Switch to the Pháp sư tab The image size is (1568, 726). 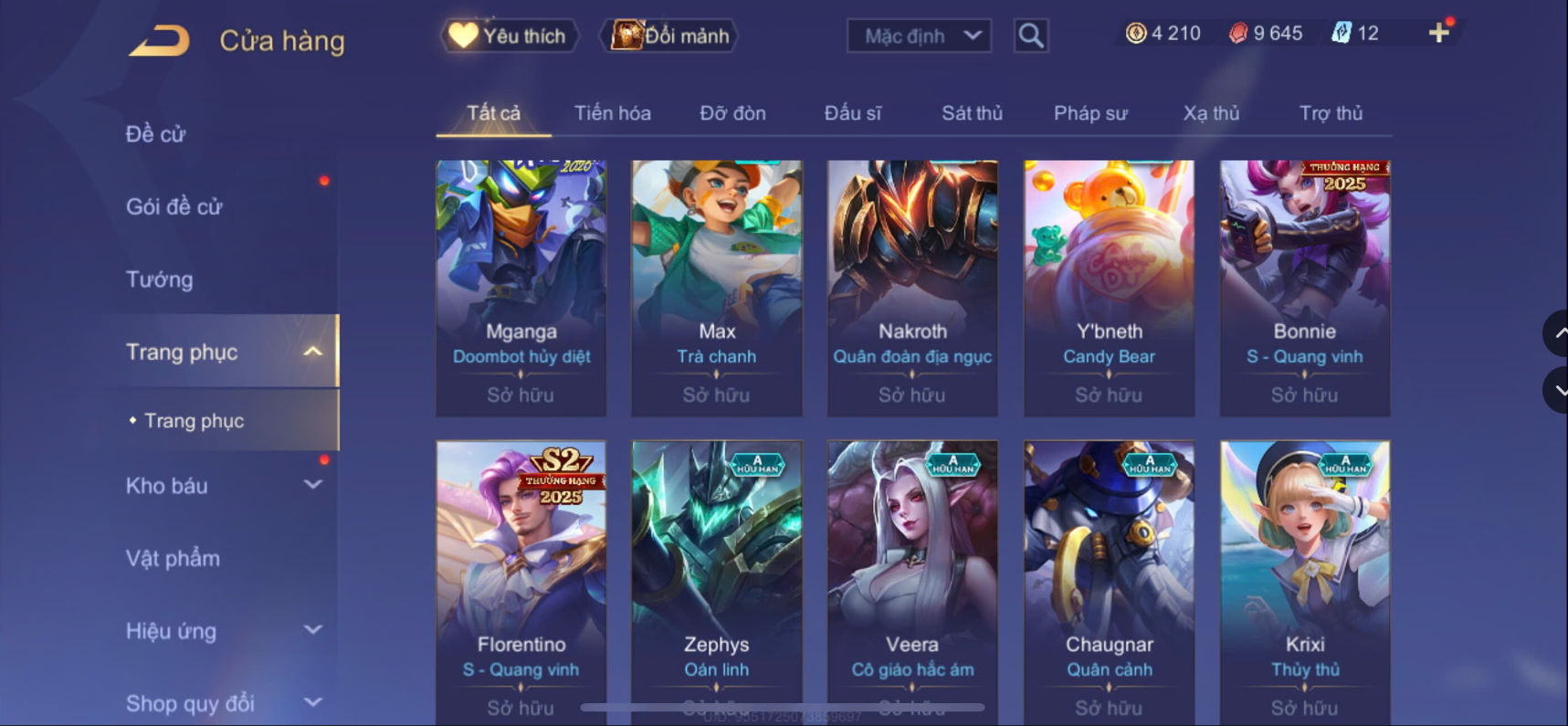point(1090,113)
